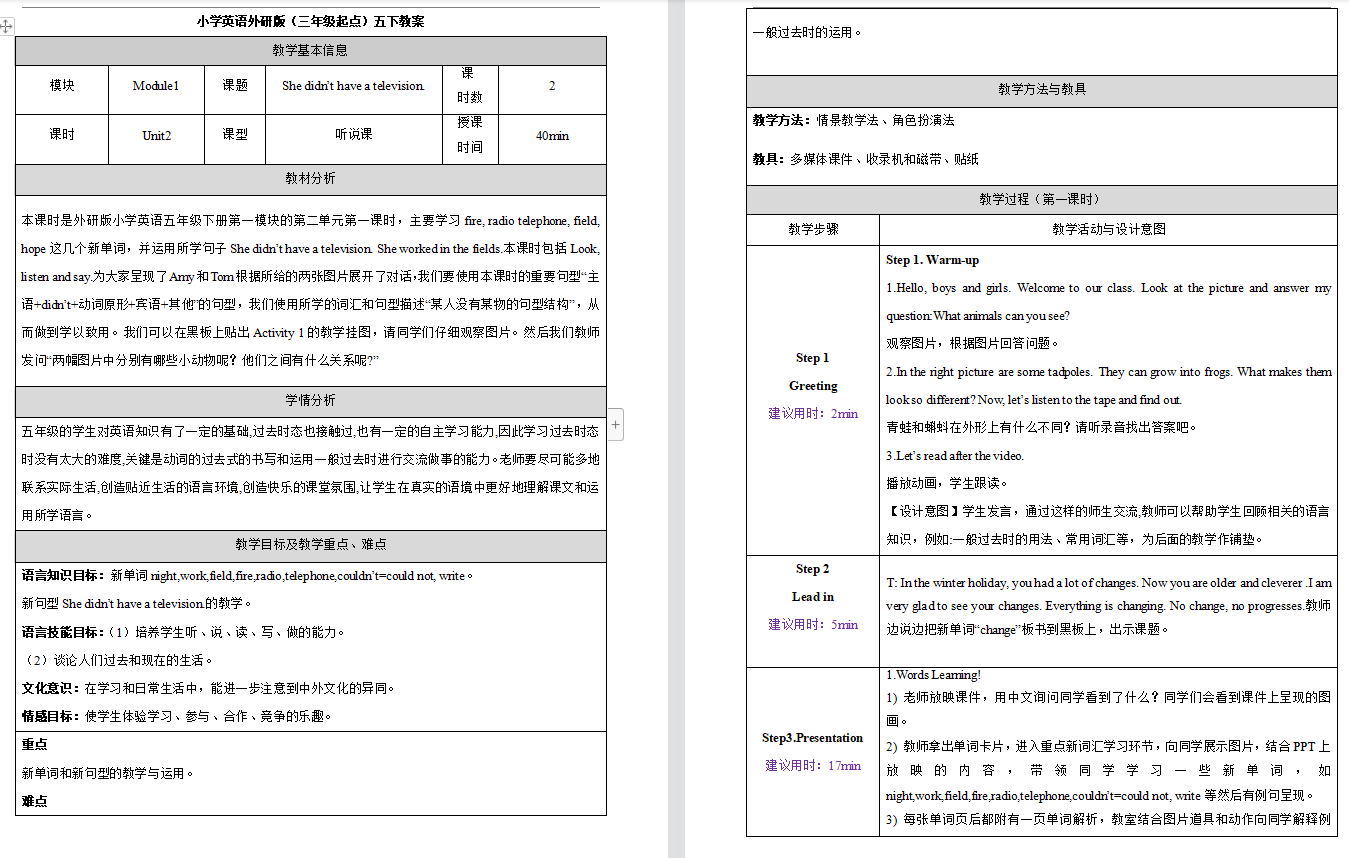1349x858 pixels.
Task: Click the standalone bold 重点 heading
Action: tap(34, 745)
